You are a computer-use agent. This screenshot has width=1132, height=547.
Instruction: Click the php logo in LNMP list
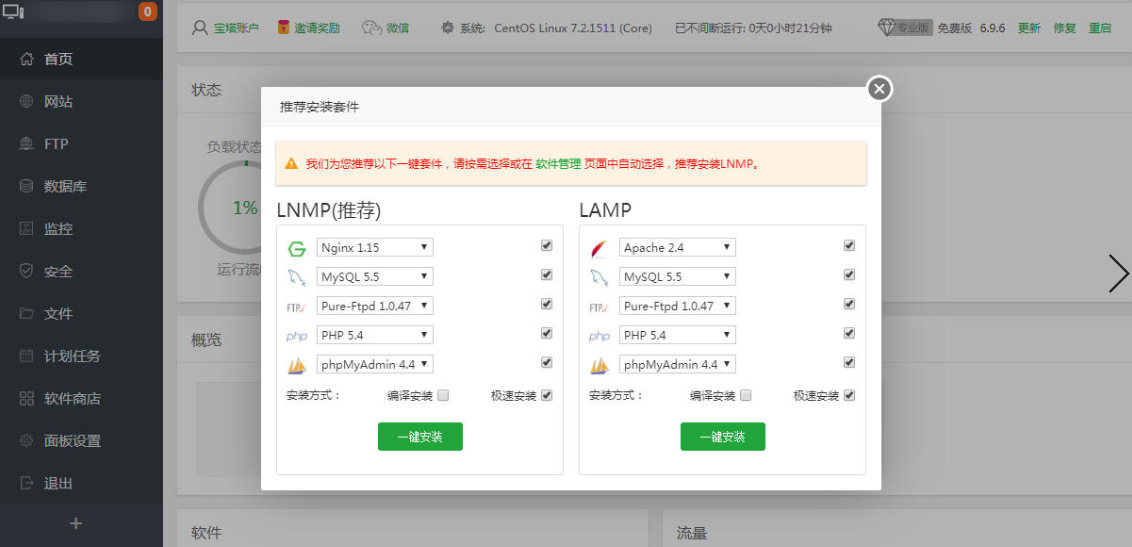click(297, 336)
